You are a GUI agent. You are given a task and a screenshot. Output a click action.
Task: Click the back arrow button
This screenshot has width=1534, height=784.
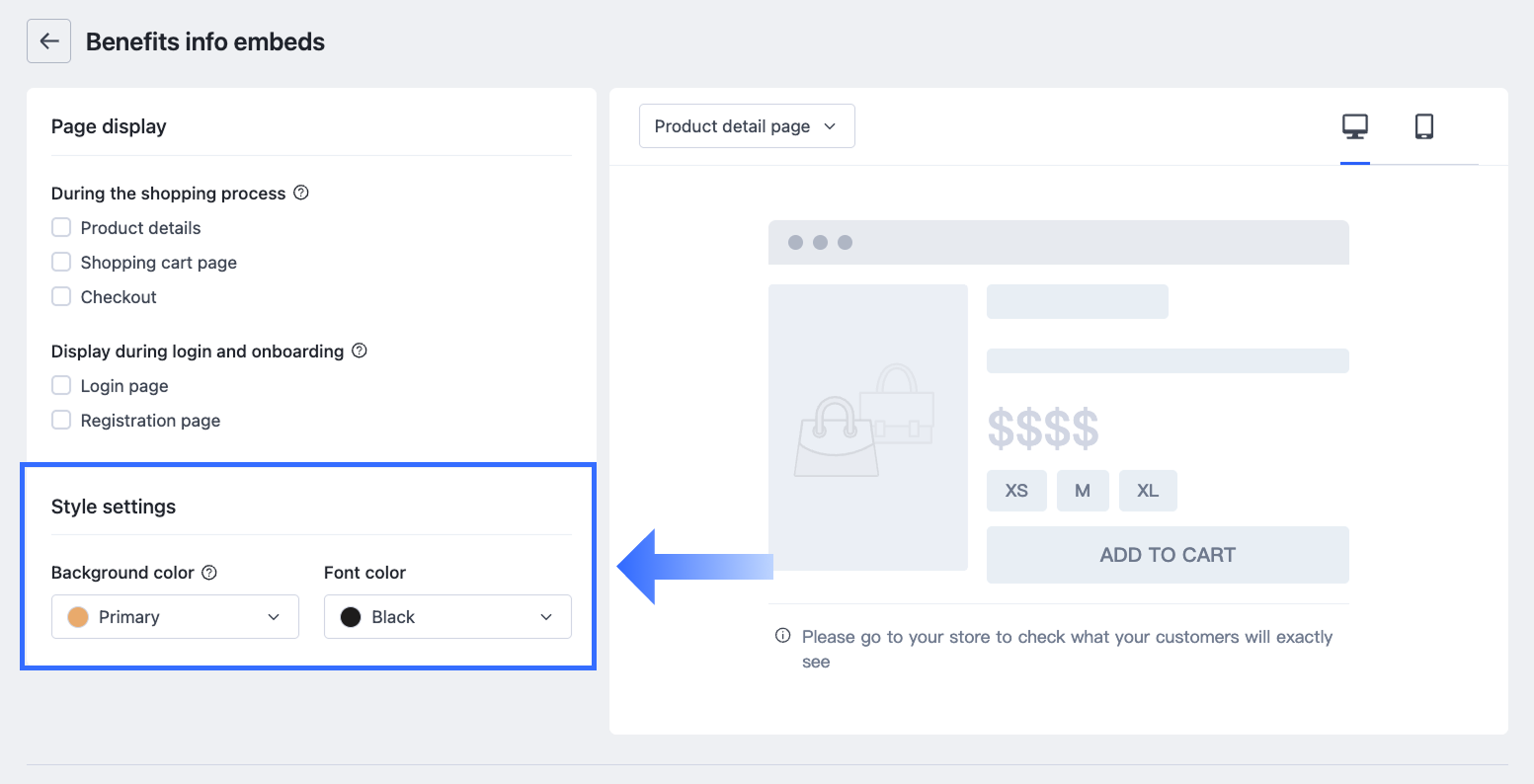[x=48, y=41]
